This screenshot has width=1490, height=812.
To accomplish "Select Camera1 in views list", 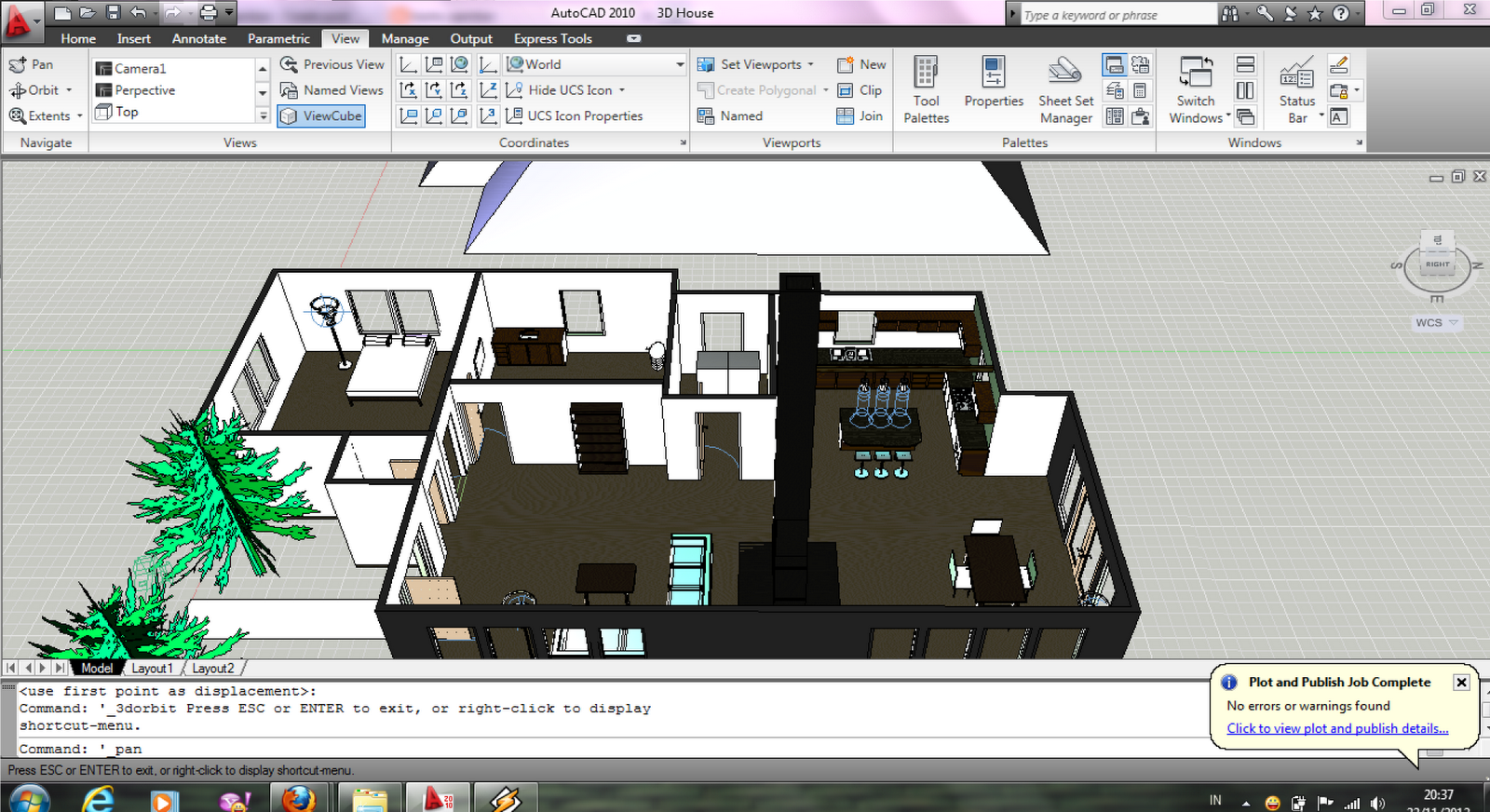I will (x=173, y=68).
